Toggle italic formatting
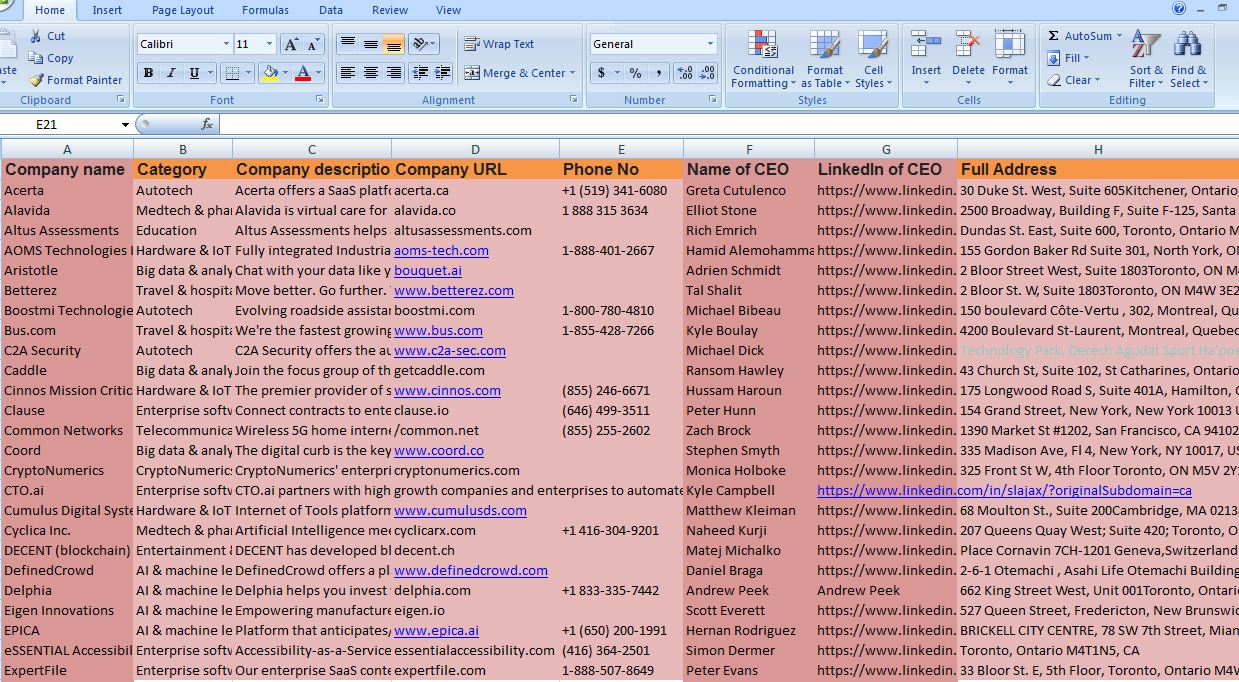The height and width of the screenshot is (682, 1239). coord(172,73)
